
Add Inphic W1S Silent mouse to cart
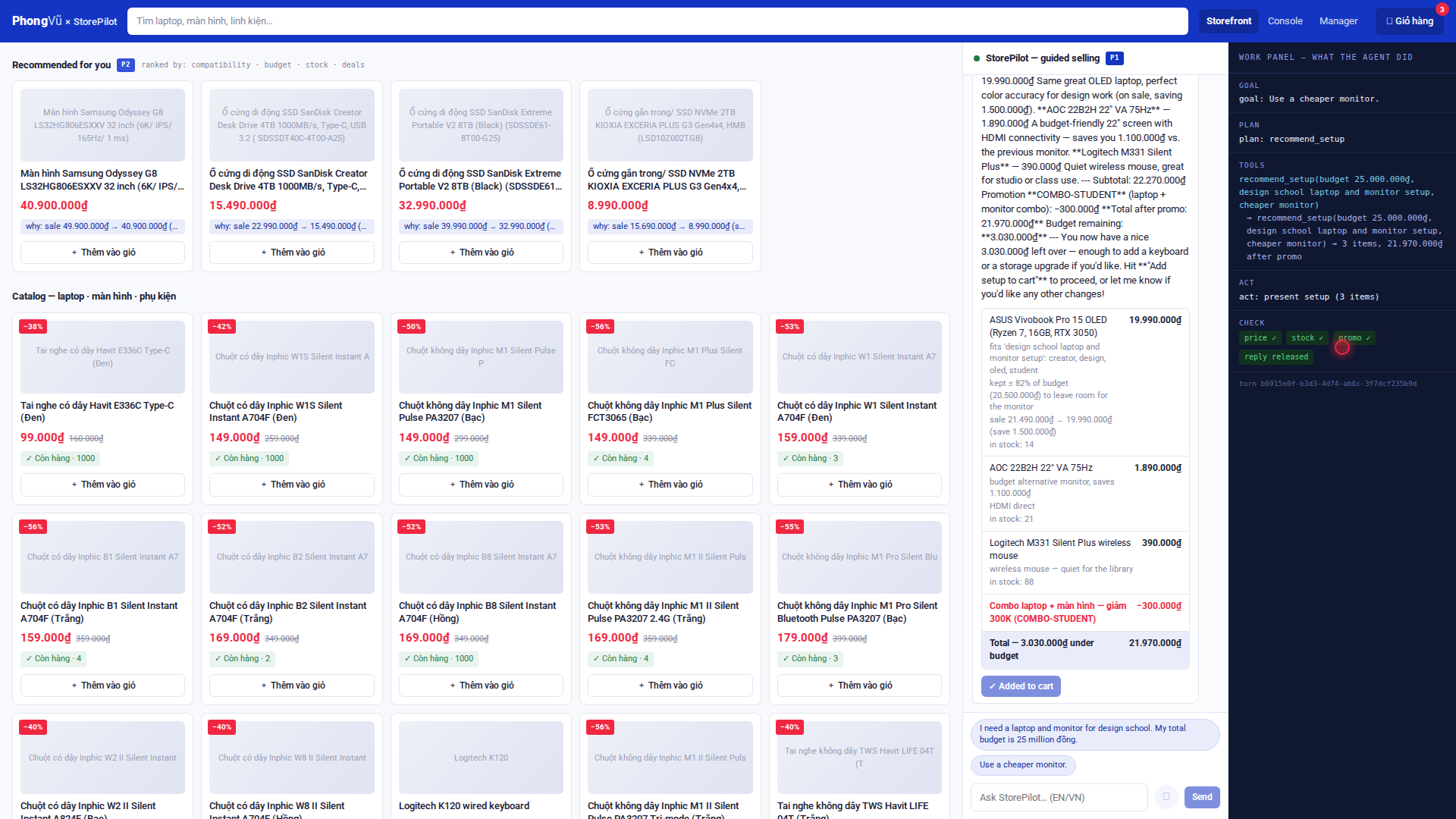tap(292, 485)
